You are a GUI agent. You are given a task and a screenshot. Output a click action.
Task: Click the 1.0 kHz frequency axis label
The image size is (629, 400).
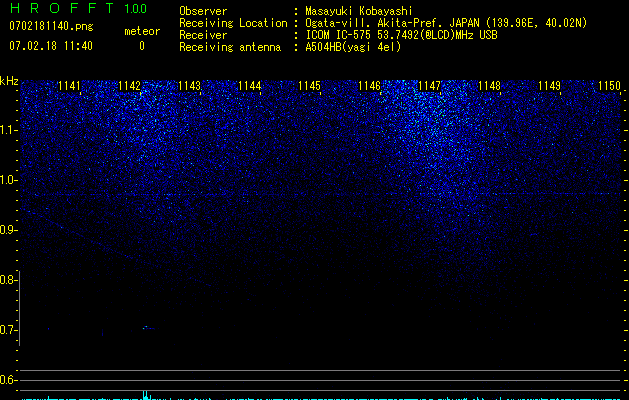pyautogui.click(x=8, y=180)
